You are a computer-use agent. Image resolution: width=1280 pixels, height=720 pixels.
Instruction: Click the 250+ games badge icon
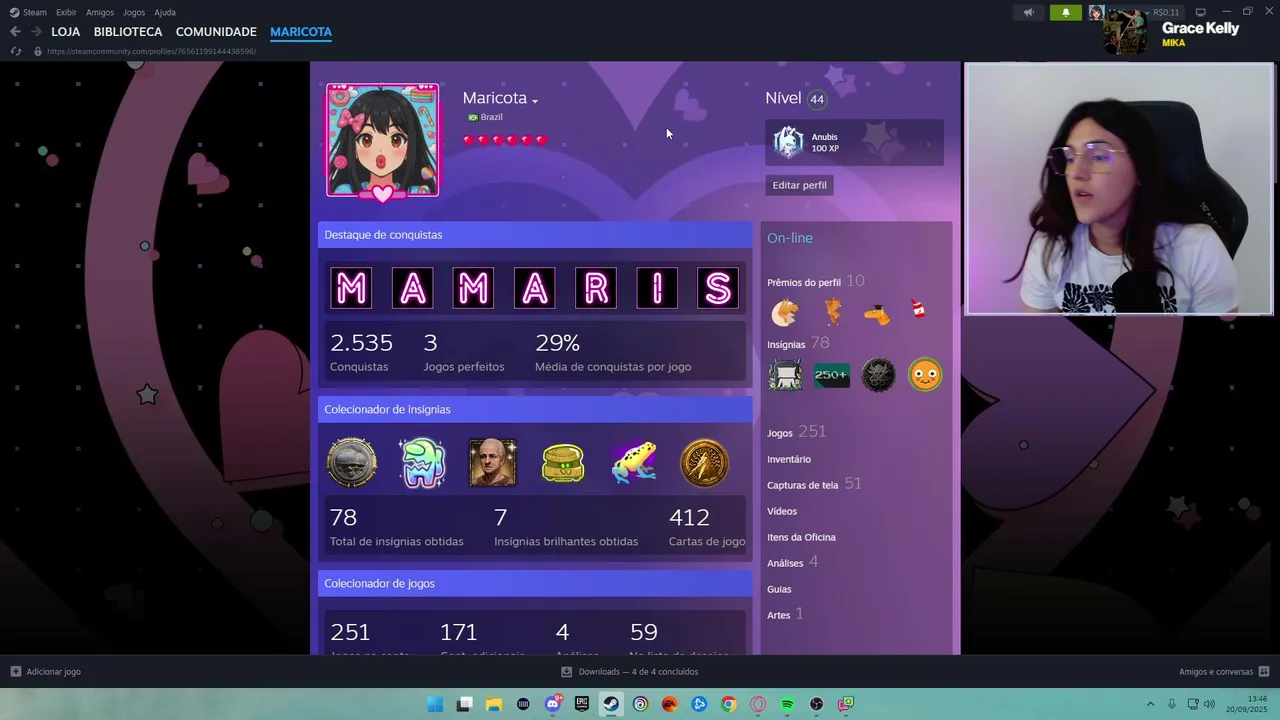[x=831, y=375]
